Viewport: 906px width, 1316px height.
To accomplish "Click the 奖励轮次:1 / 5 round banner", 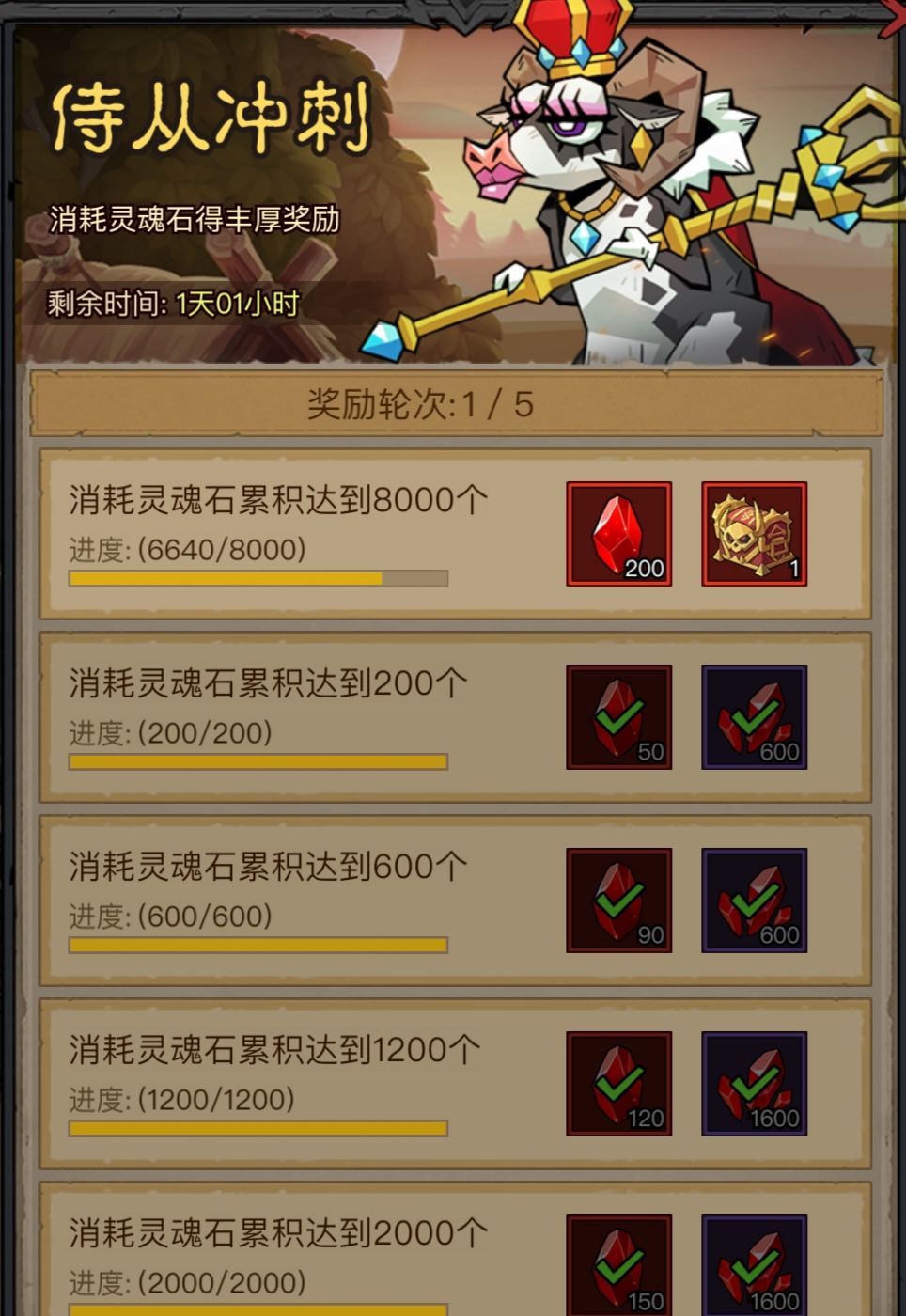I will click(456, 404).
